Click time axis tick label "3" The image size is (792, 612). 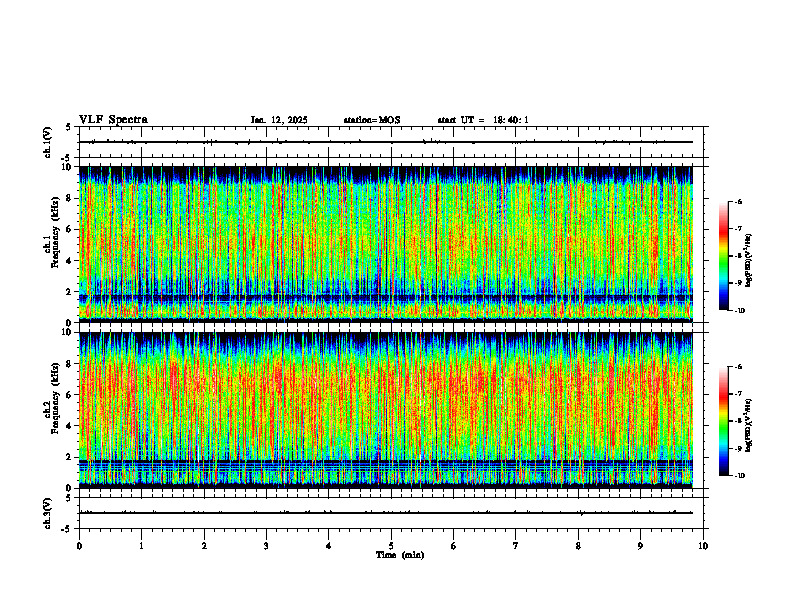(x=266, y=546)
